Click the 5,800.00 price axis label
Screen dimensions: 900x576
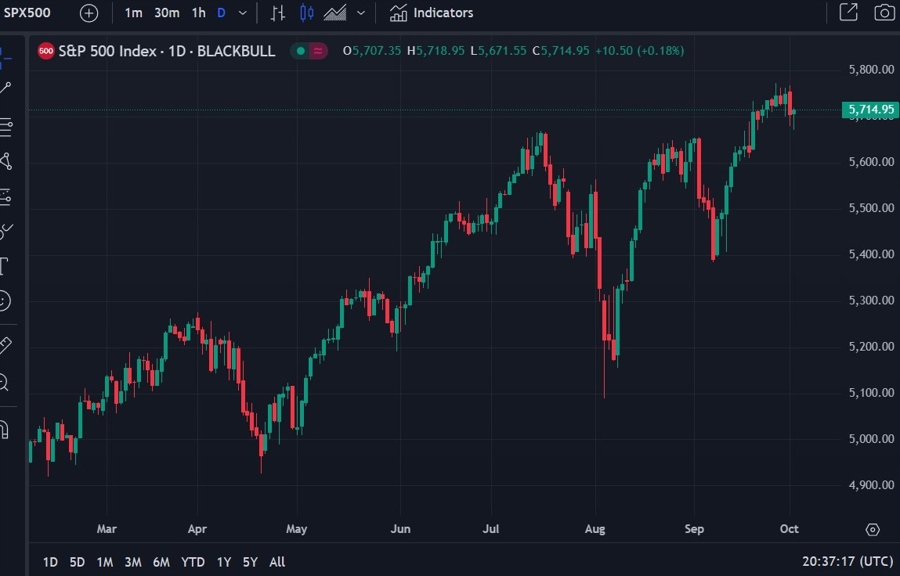click(x=871, y=70)
